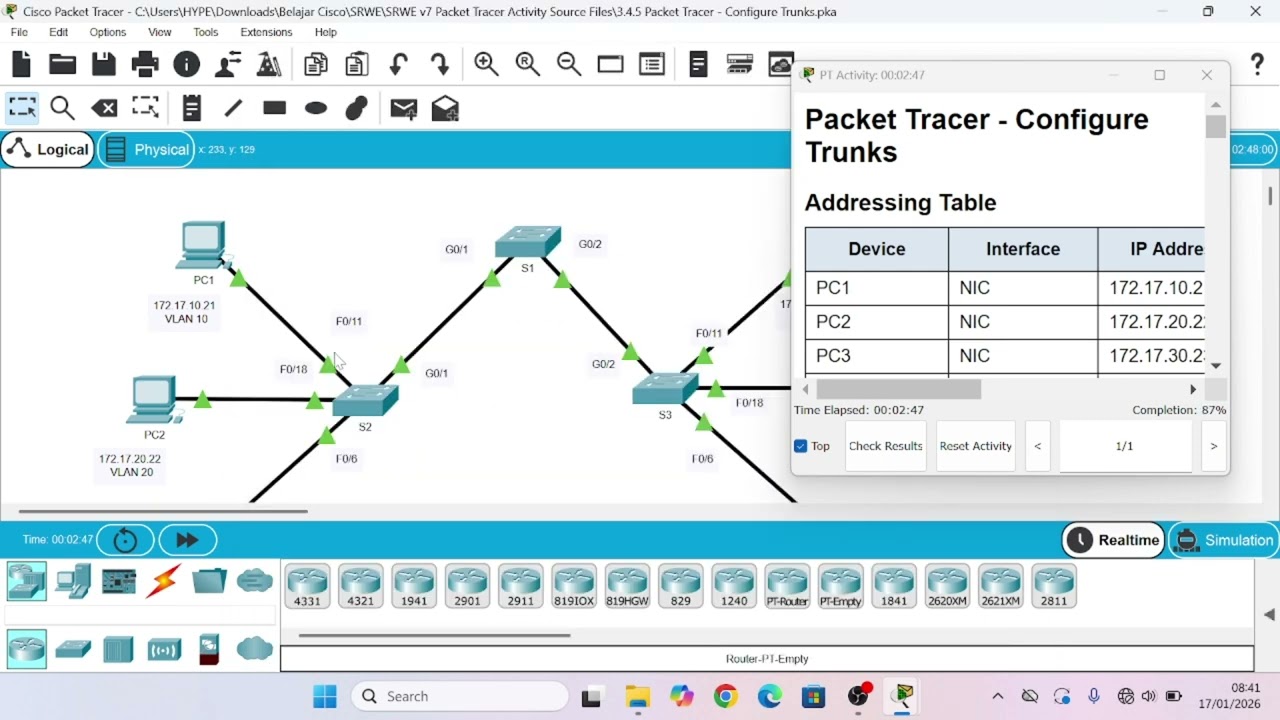
Task: Switch to Physical workspace view
Action: pyautogui.click(x=146, y=150)
